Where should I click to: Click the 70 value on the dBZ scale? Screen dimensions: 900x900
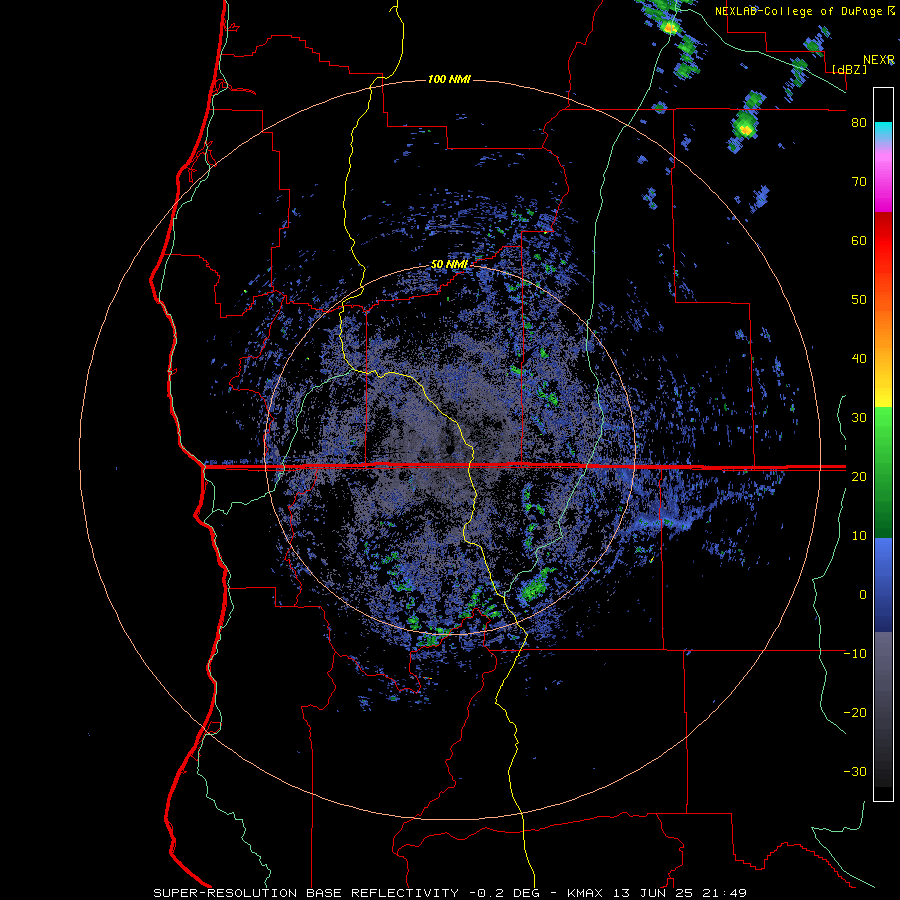[x=859, y=182]
